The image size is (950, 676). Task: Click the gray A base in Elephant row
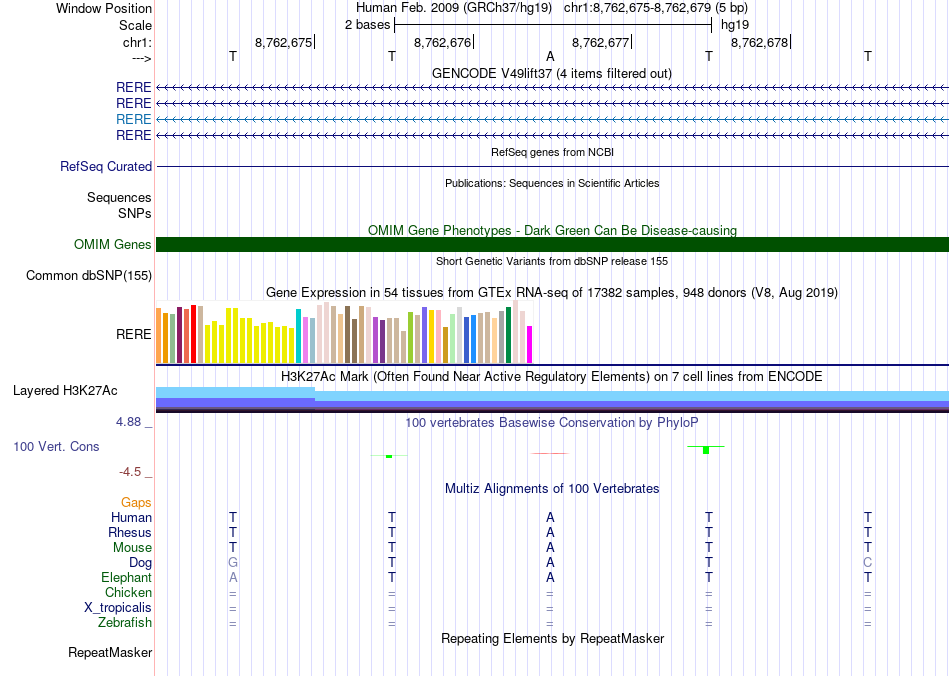pos(233,578)
